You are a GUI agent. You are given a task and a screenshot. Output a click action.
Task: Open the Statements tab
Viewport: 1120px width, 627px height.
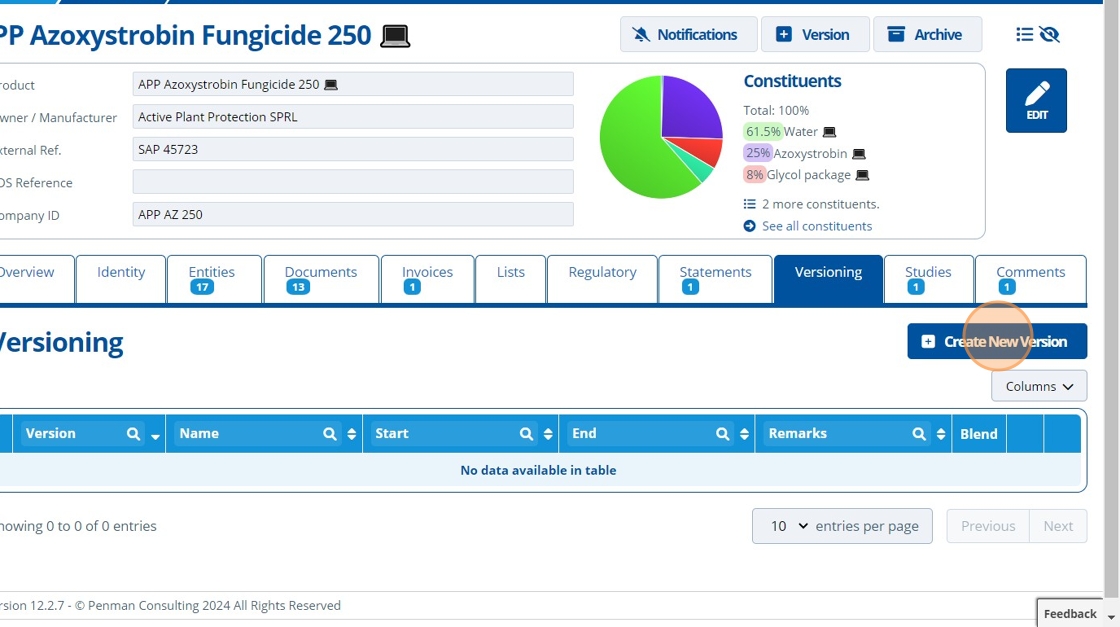[715, 279]
